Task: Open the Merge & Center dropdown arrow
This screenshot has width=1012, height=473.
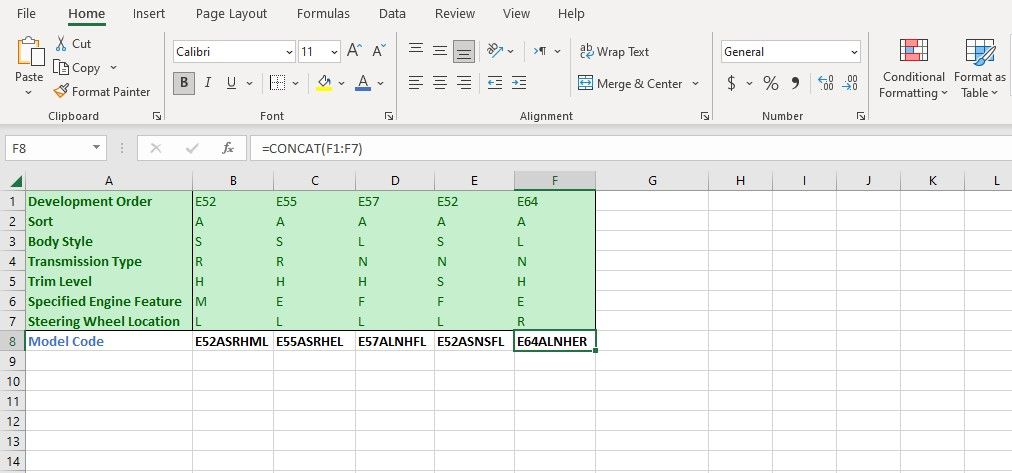Action: (695, 84)
